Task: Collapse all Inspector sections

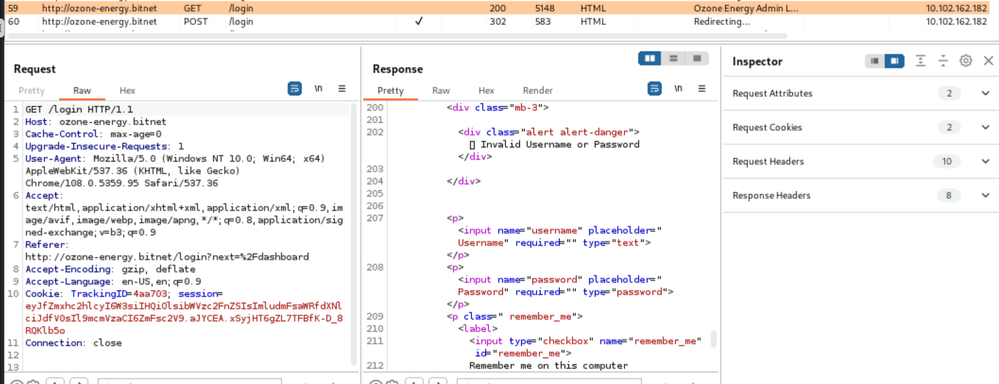Action: [x=944, y=61]
